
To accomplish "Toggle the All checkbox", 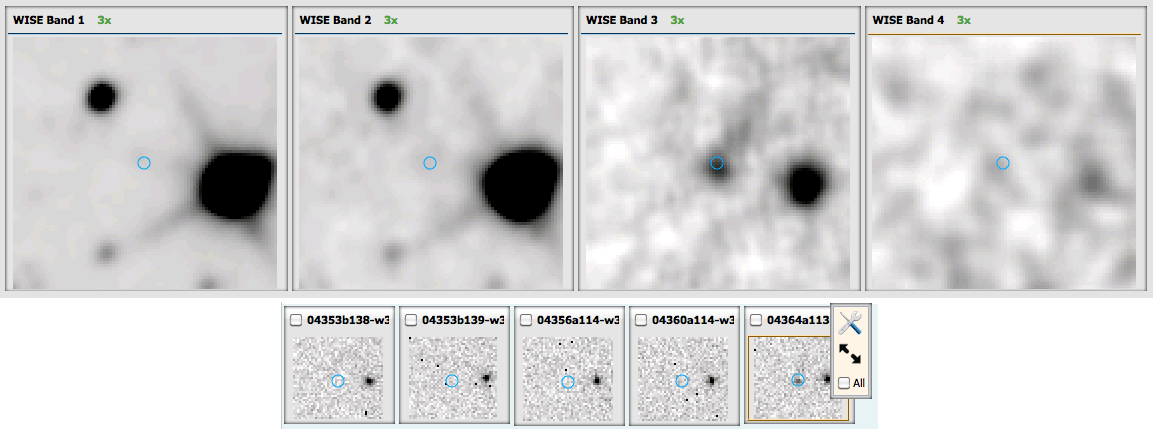I will [844, 383].
